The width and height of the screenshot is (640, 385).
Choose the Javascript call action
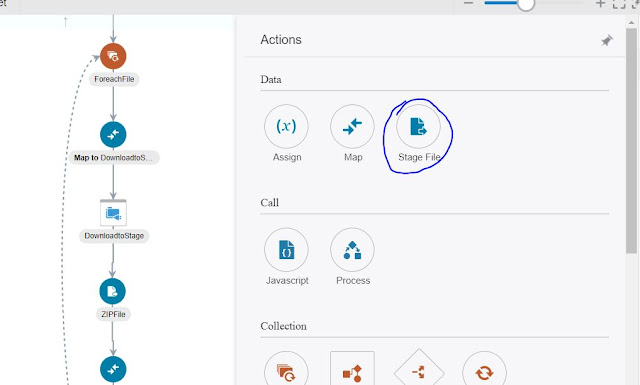[286, 249]
